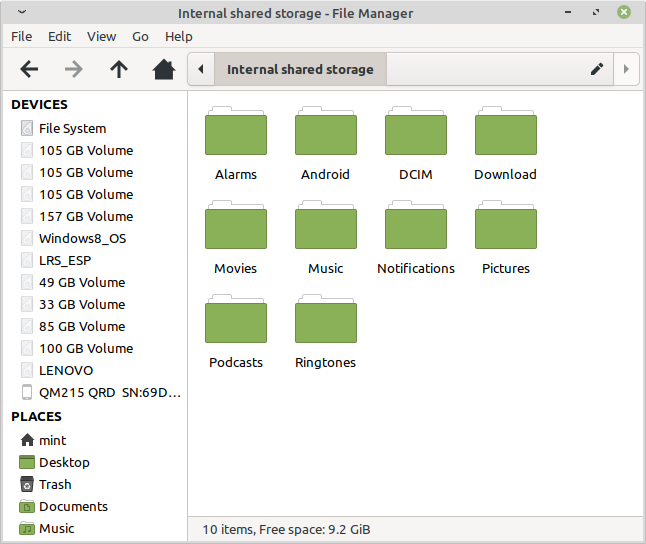The image size is (646, 544).
Task: Open the window menu chevron in title bar
Action: click(22, 12)
